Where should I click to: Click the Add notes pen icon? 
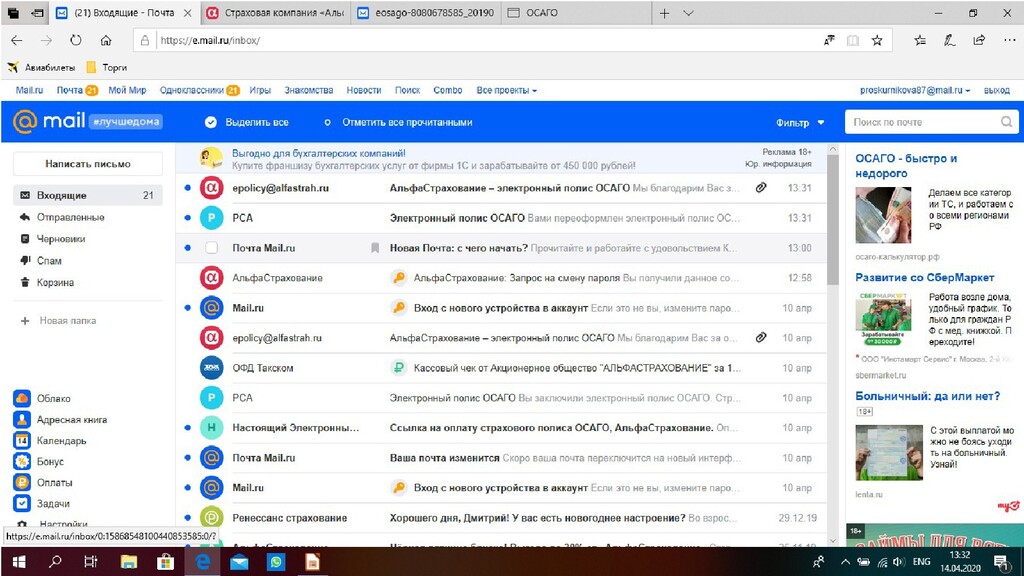[x=950, y=40]
